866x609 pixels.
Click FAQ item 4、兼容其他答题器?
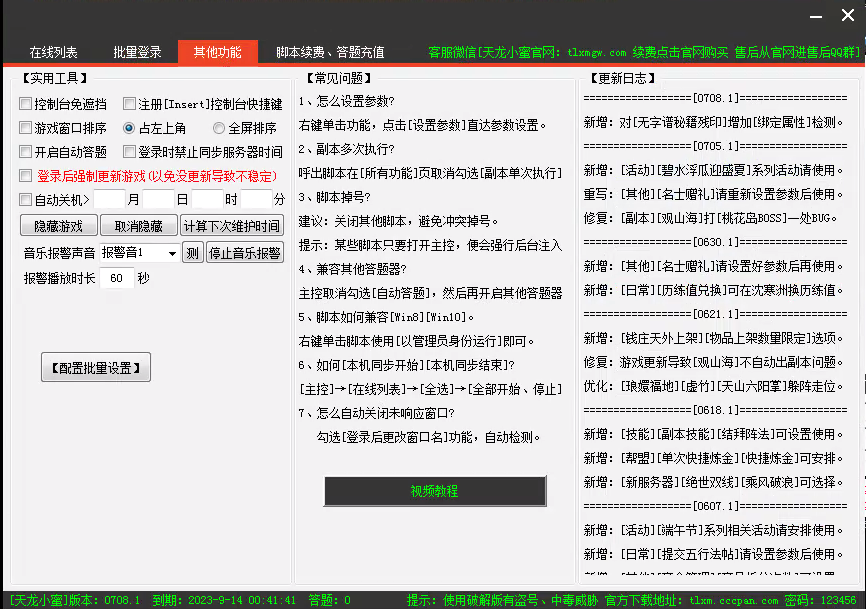[x=352, y=269]
